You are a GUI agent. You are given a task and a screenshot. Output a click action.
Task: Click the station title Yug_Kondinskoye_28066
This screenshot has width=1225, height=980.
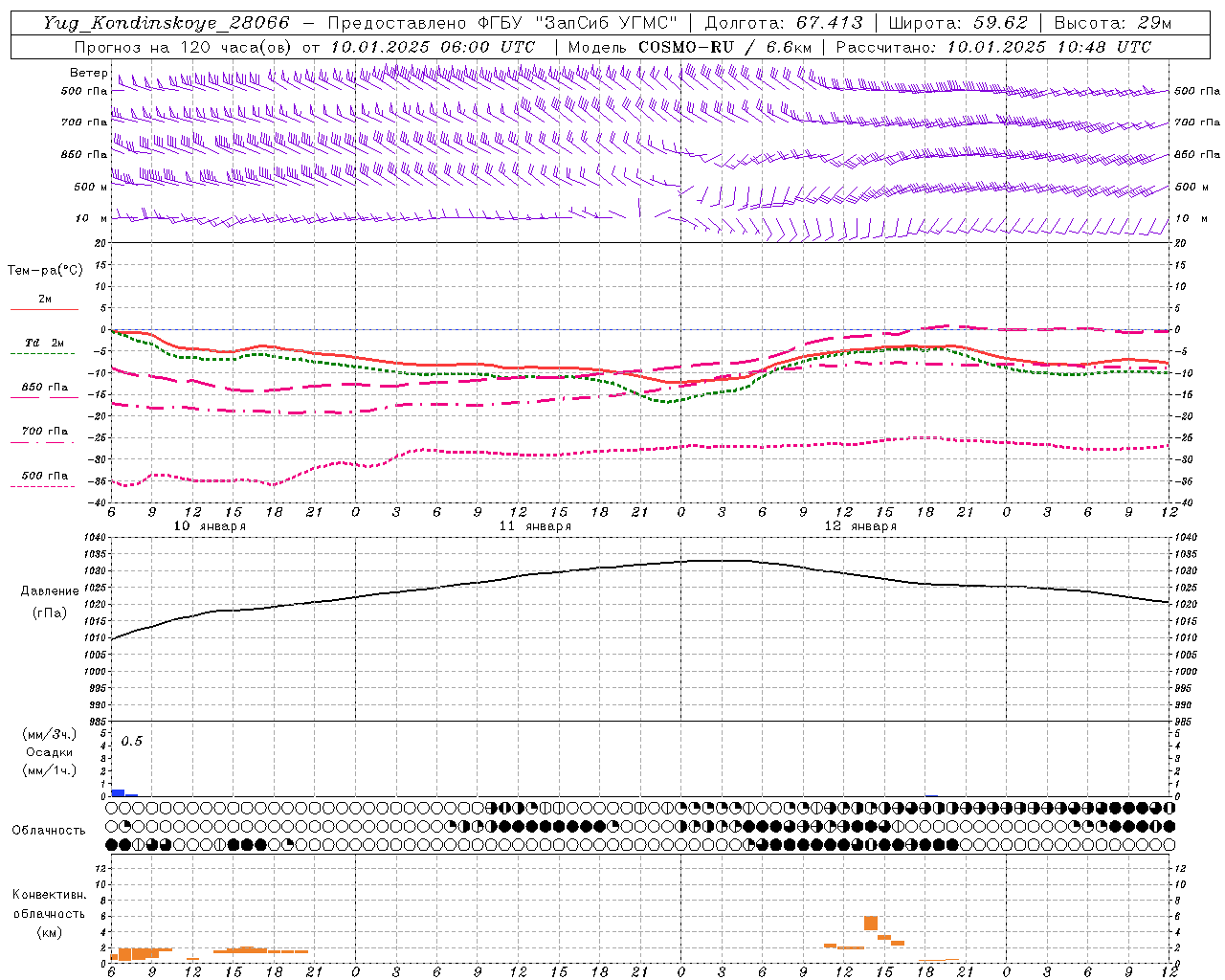[x=167, y=23]
